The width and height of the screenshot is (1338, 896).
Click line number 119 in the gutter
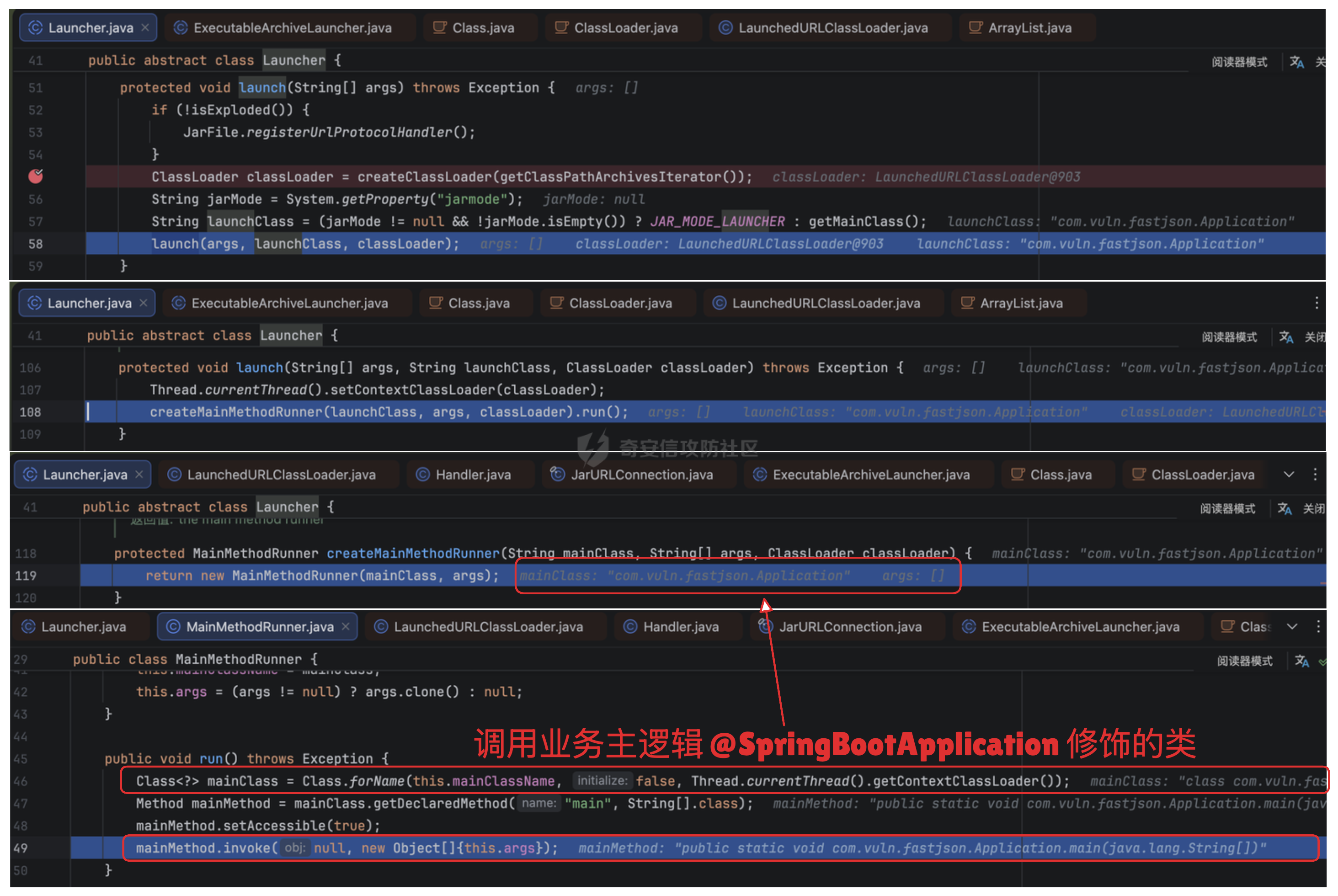(x=26, y=576)
